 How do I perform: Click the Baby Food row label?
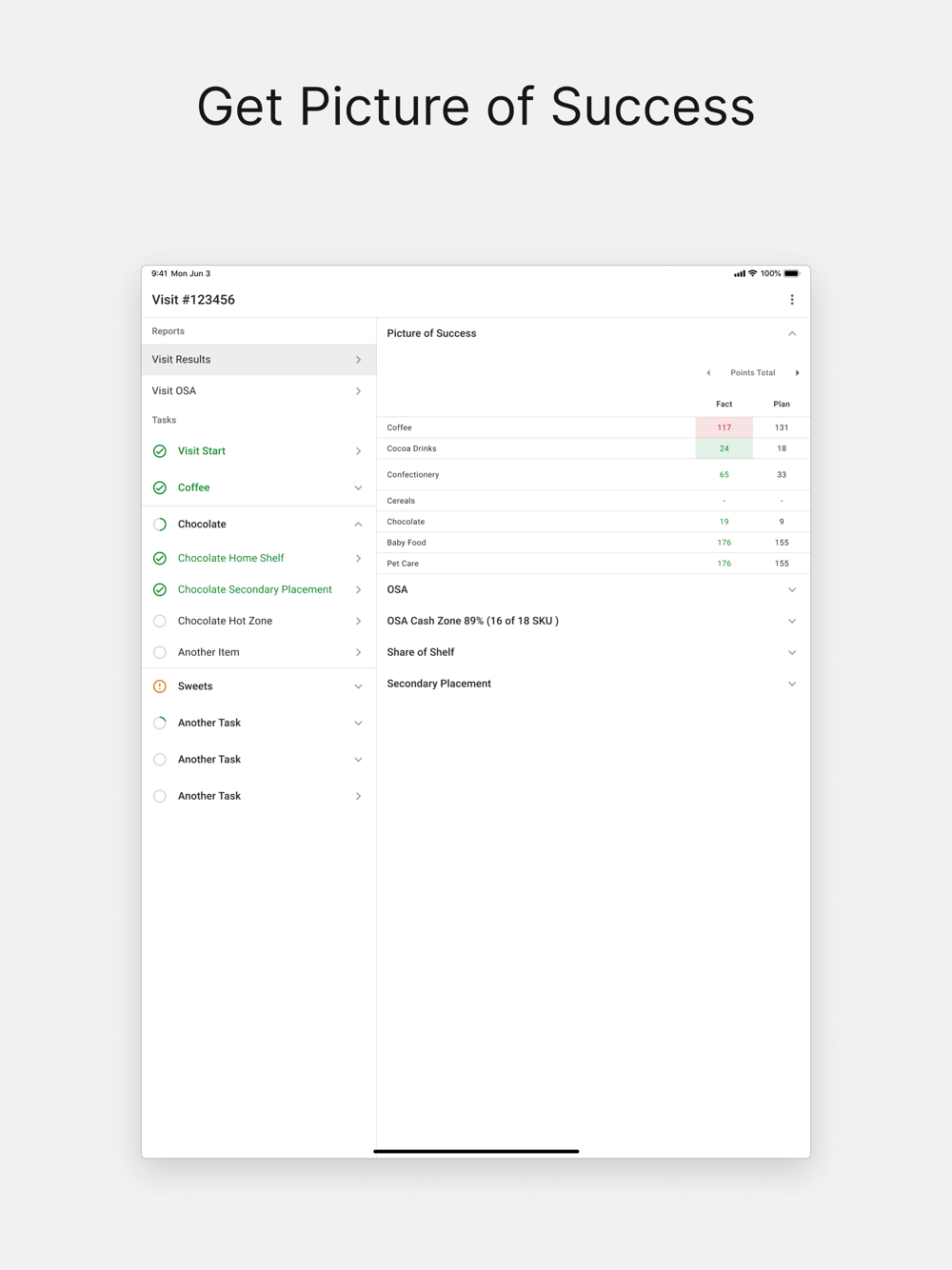407,543
